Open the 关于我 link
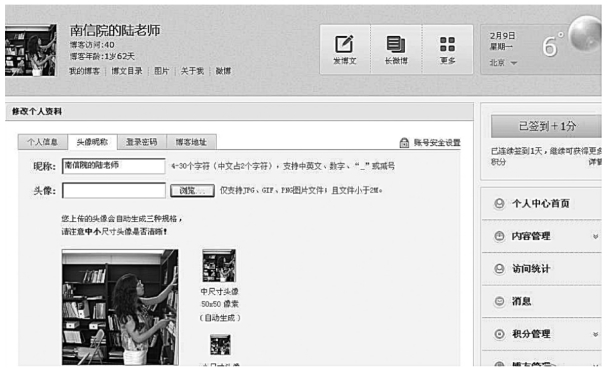The width and height of the screenshot is (607, 373). coord(192,71)
